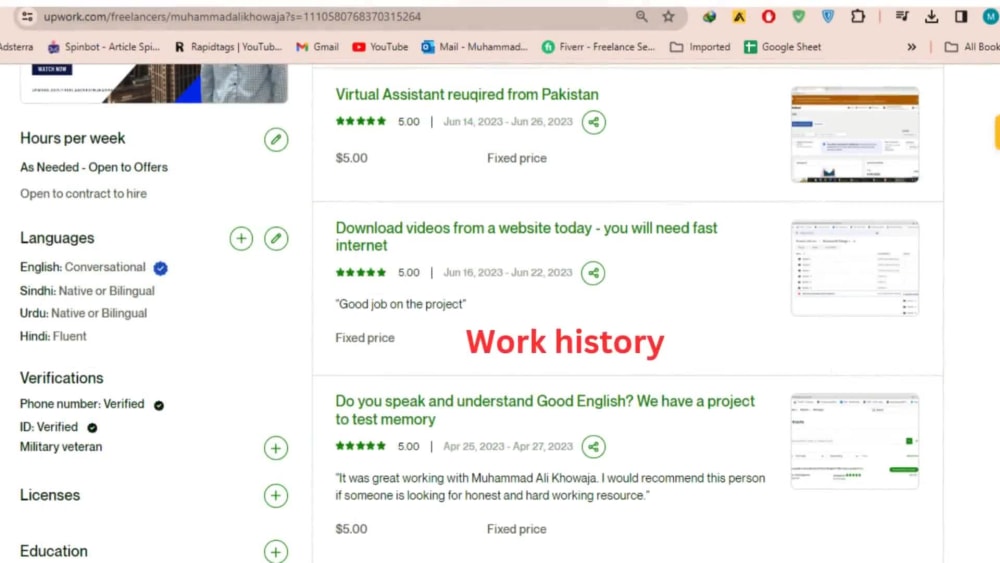Edit Languages with pencil icon
The width and height of the screenshot is (1000, 563).
[x=276, y=238]
